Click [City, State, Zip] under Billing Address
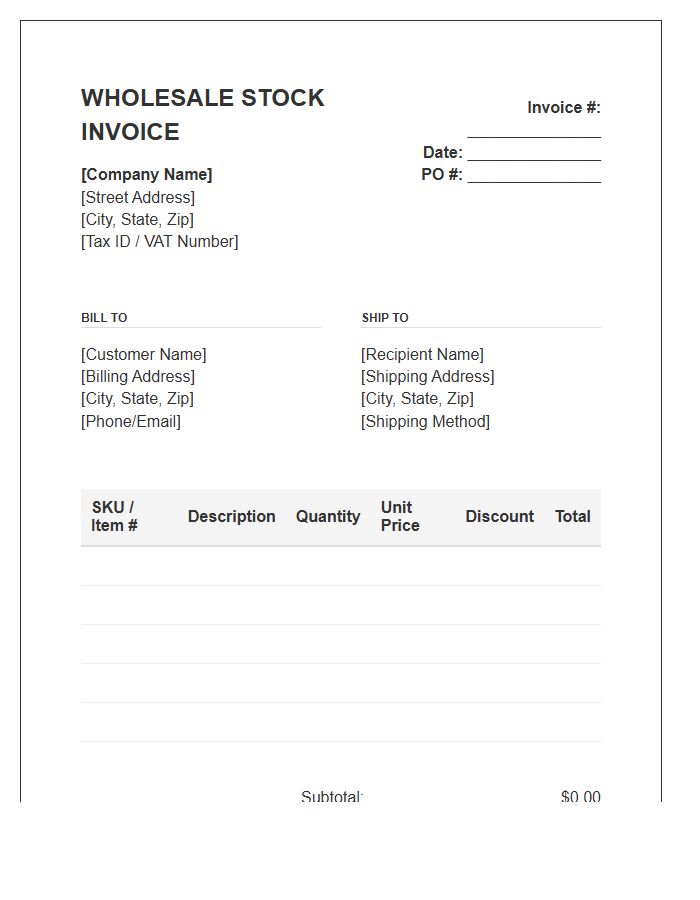This screenshot has height=900, width=700. tap(137, 398)
